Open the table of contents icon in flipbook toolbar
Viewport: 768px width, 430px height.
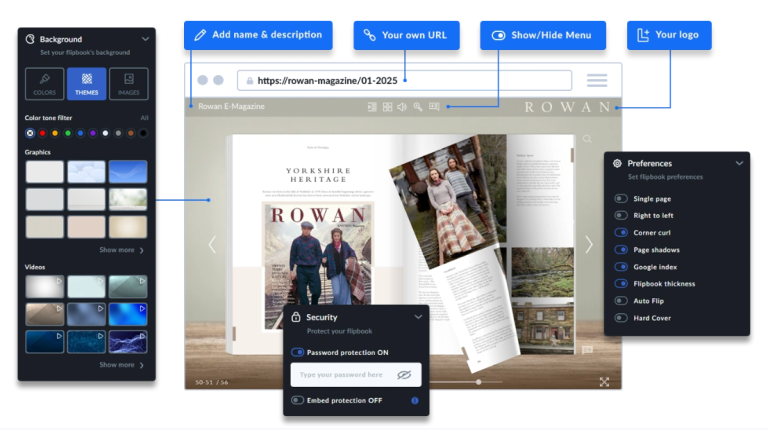(372, 107)
